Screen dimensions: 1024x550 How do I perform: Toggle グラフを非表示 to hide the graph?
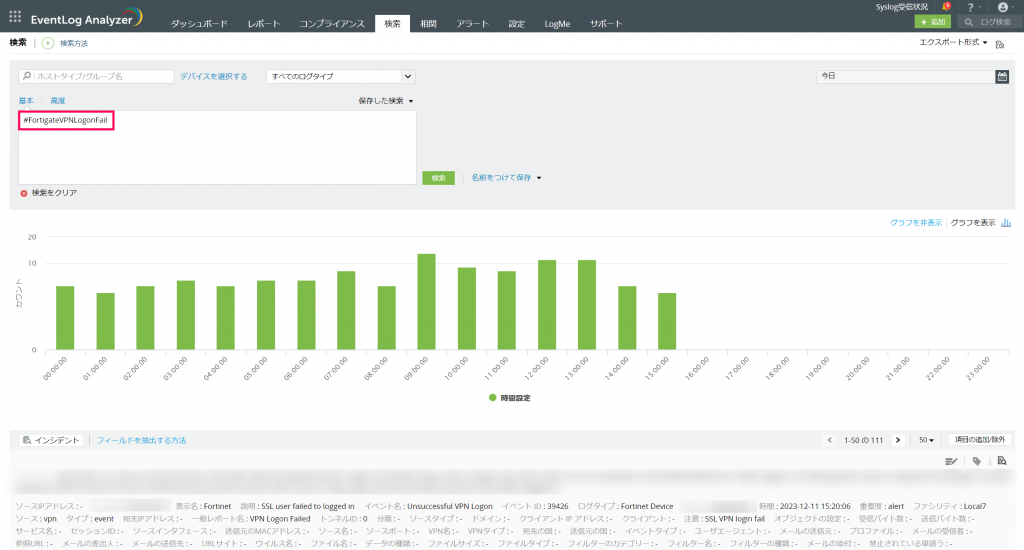pos(915,223)
